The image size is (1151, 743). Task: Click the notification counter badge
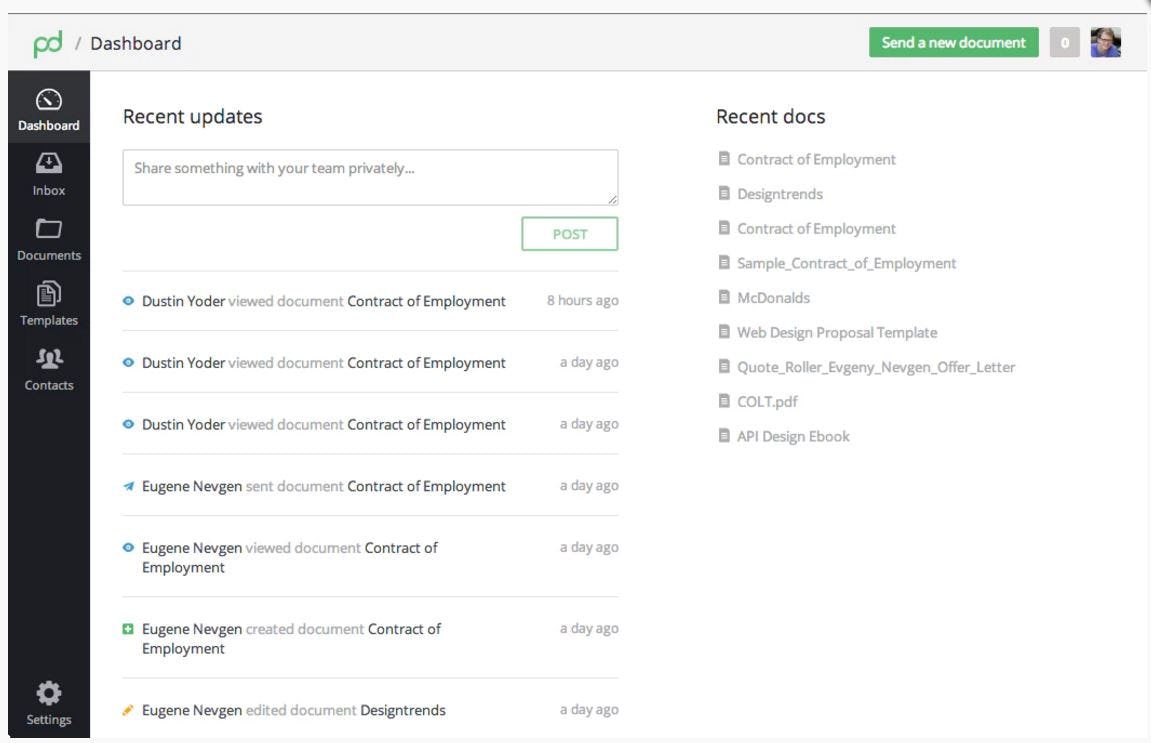tap(1064, 43)
